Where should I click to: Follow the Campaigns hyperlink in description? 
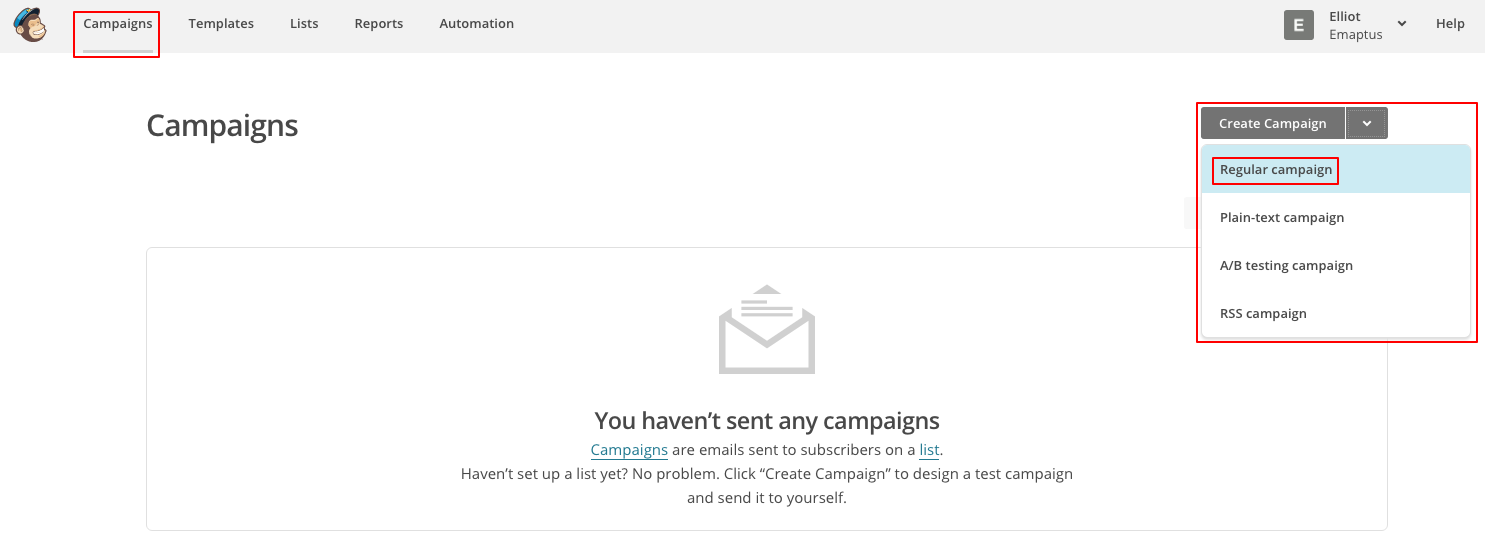pos(629,450)
